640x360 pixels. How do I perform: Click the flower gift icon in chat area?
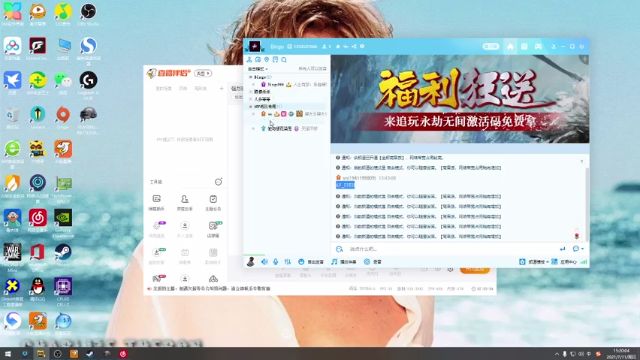coord(577,235)
